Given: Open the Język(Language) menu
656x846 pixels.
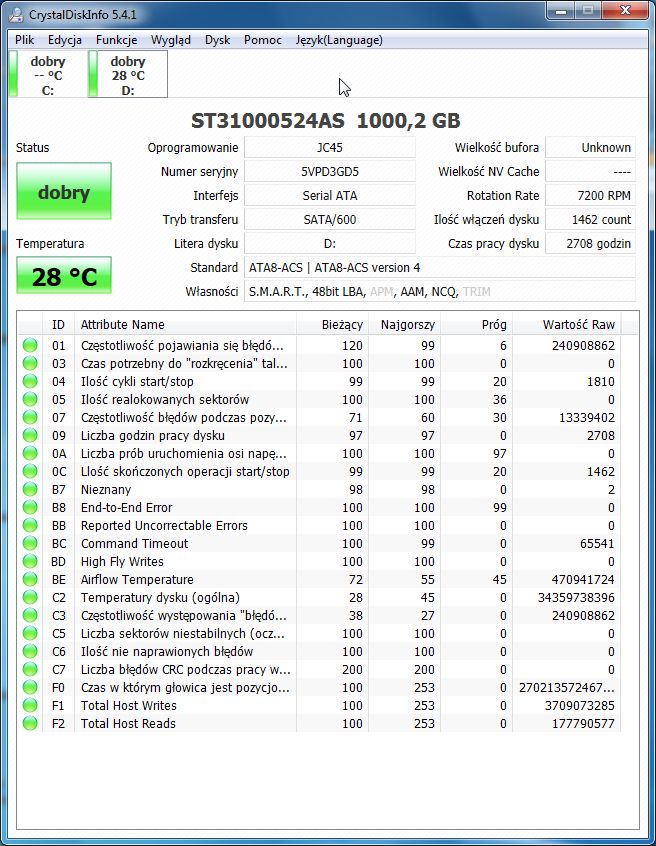Looking at the screenshot, I should coord(339,40).
